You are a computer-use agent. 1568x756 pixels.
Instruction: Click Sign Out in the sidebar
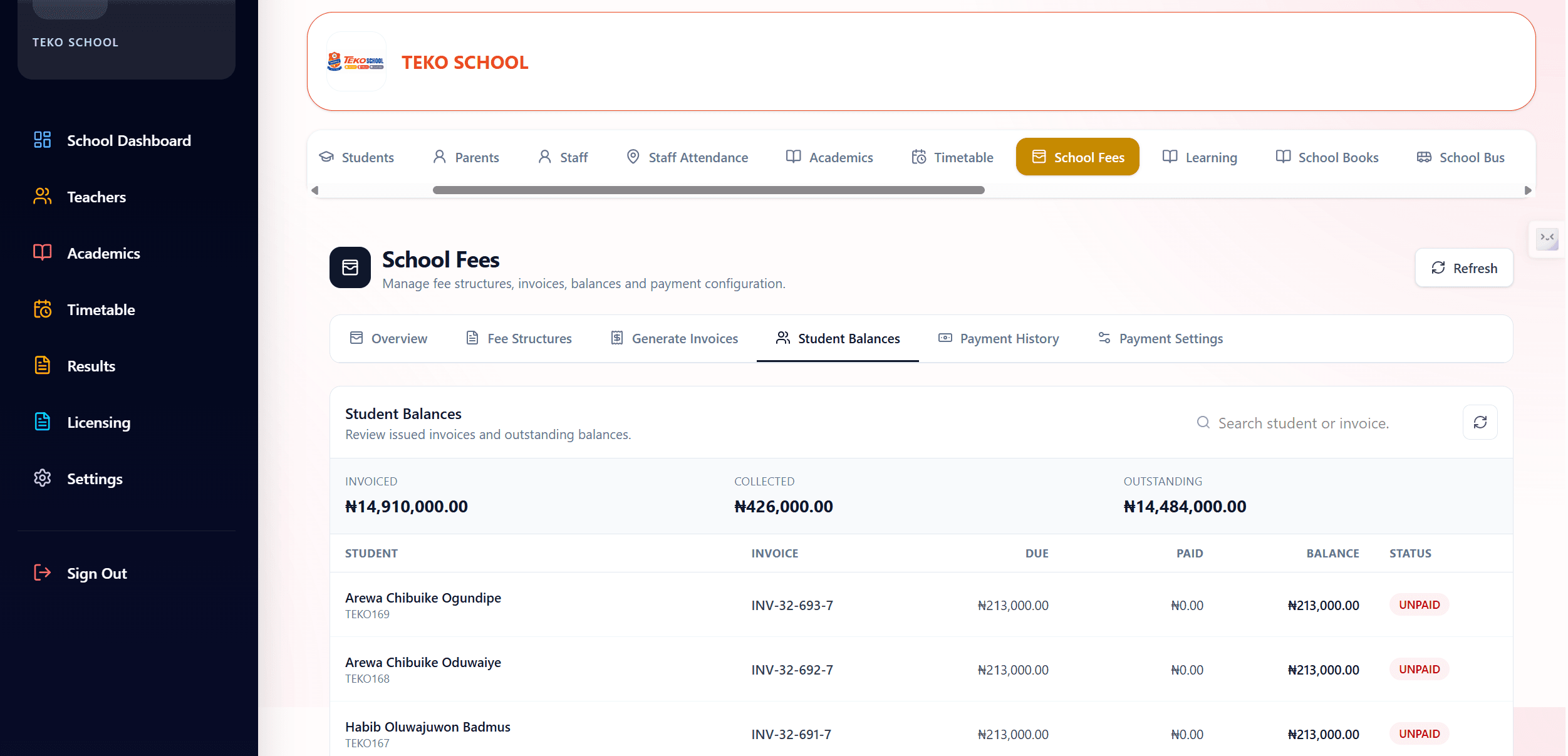[x=80, y=573]
